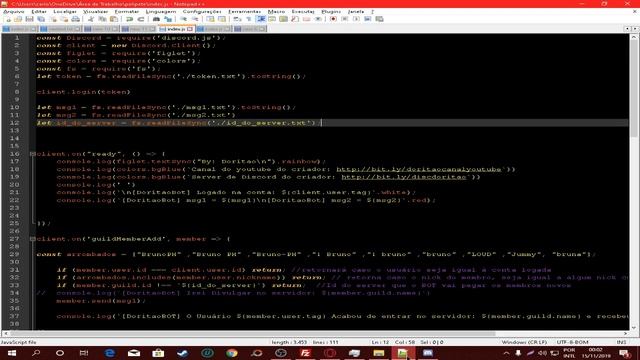Click the Paste toolbar icon
The image size is (640, 360).
pyautogui.click(x=114, y=19)
